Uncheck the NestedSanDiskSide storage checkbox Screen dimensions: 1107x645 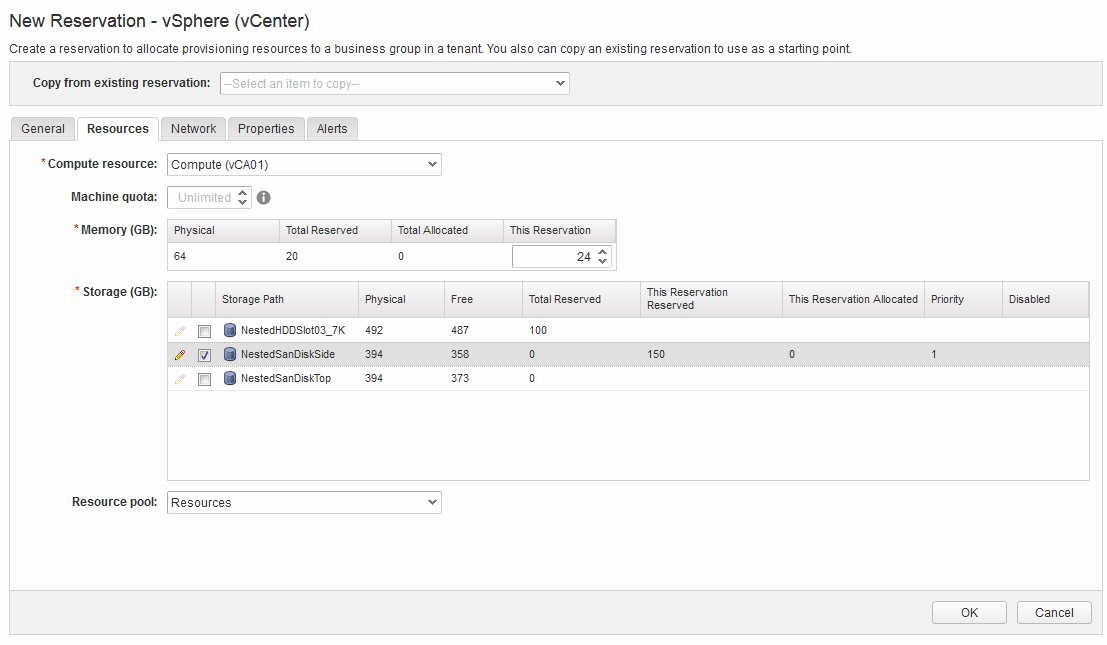204,355
